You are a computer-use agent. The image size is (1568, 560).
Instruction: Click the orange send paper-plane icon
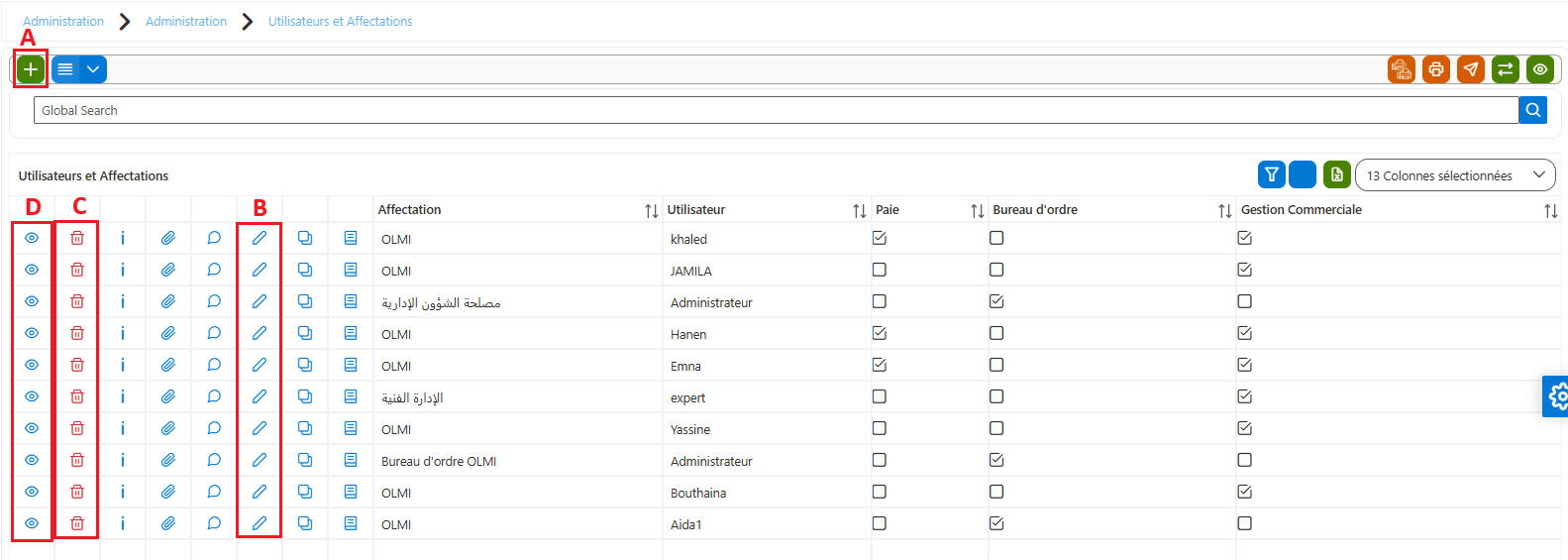pos(1471,69)
